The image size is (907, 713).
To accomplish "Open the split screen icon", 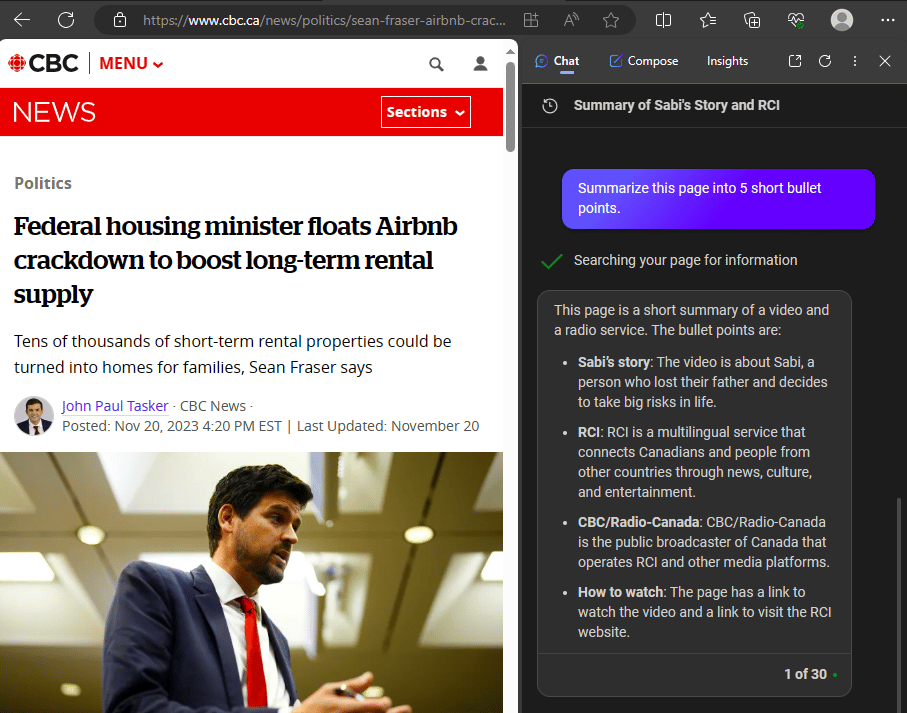I will (x=663, y=20).
